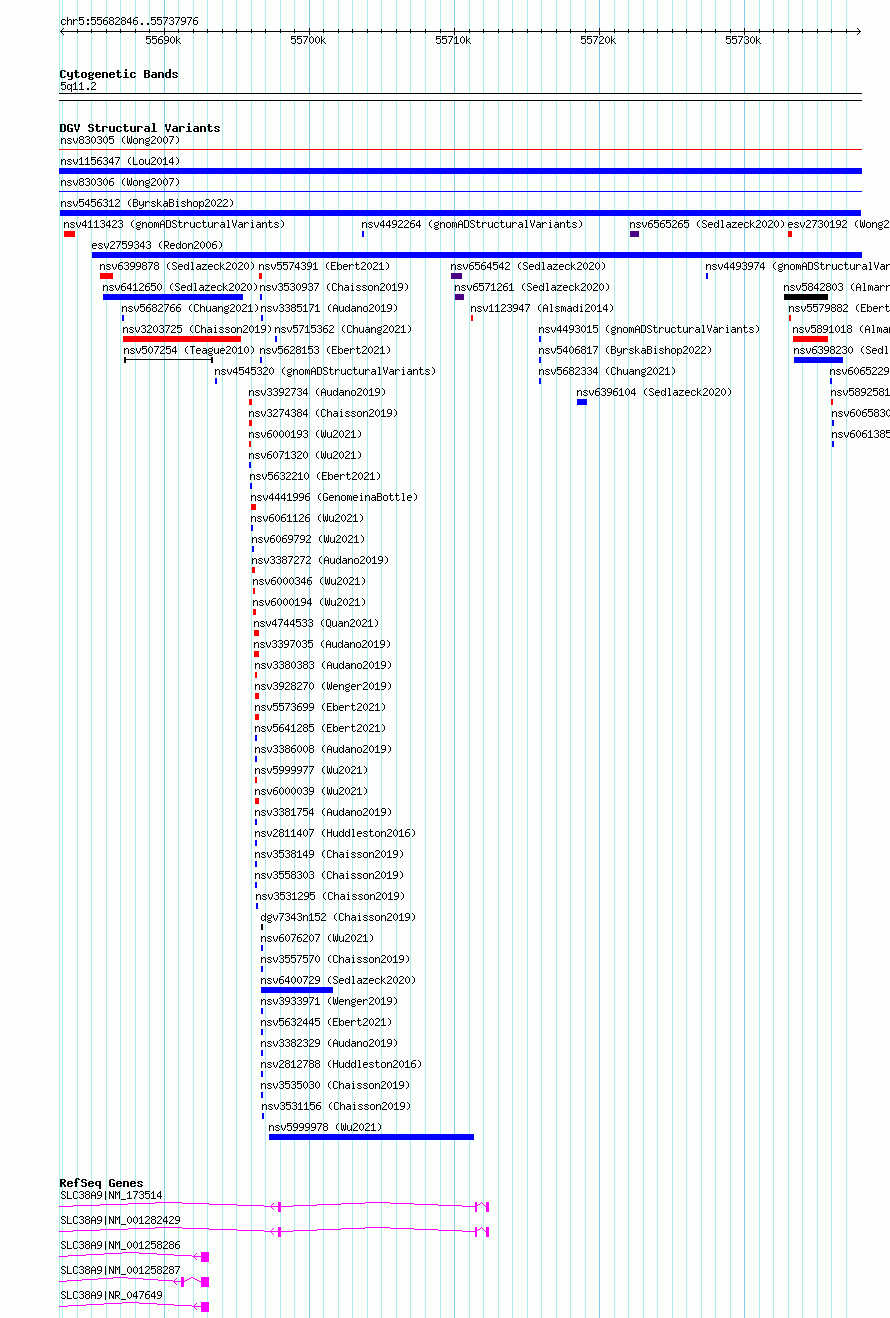
Task: Click the SLC38A9|NM_001258287 transcript label
Action: pyautogui.click(x=120, y=1270)
